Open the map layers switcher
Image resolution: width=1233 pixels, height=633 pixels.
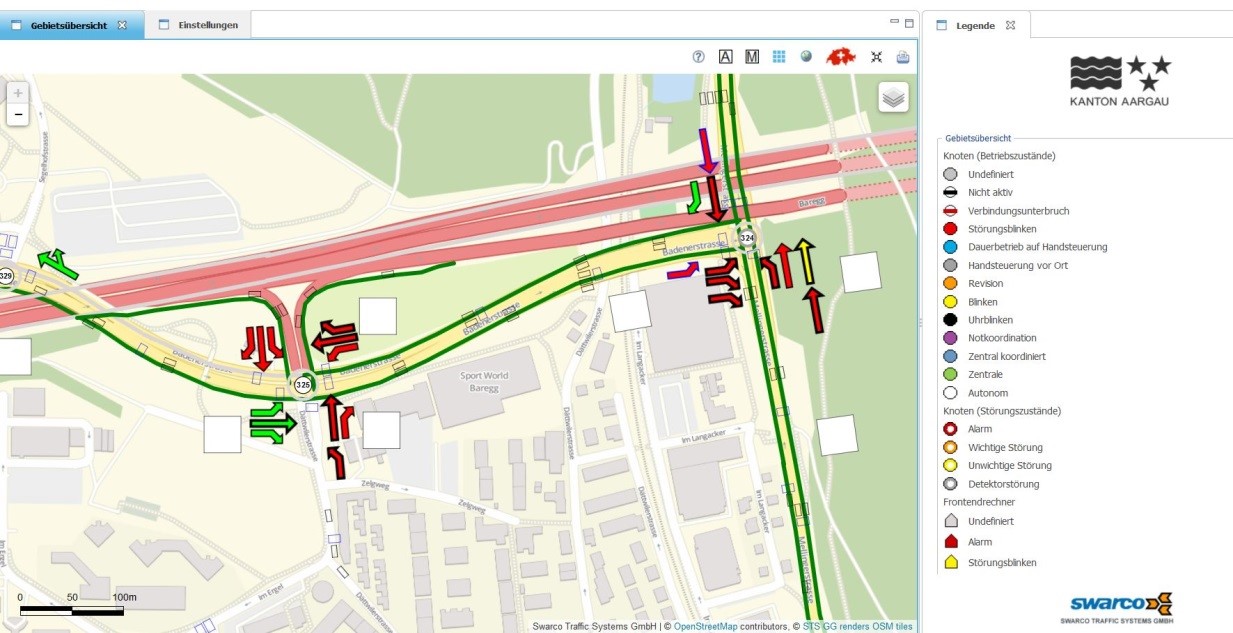point(893,97)
